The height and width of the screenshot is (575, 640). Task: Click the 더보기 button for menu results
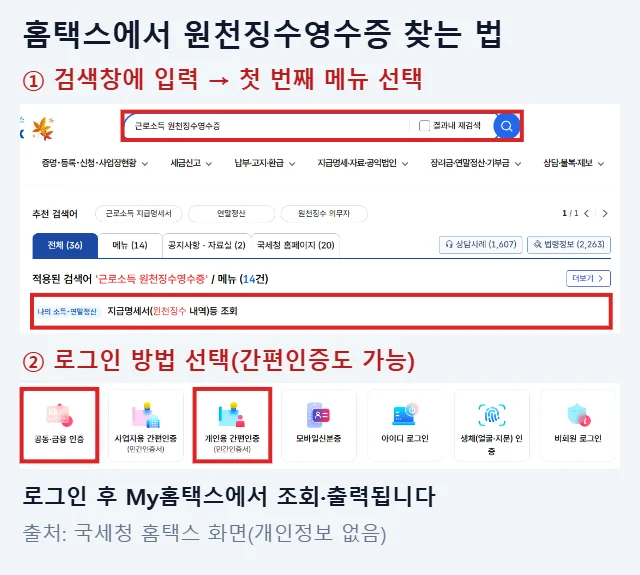588,278
